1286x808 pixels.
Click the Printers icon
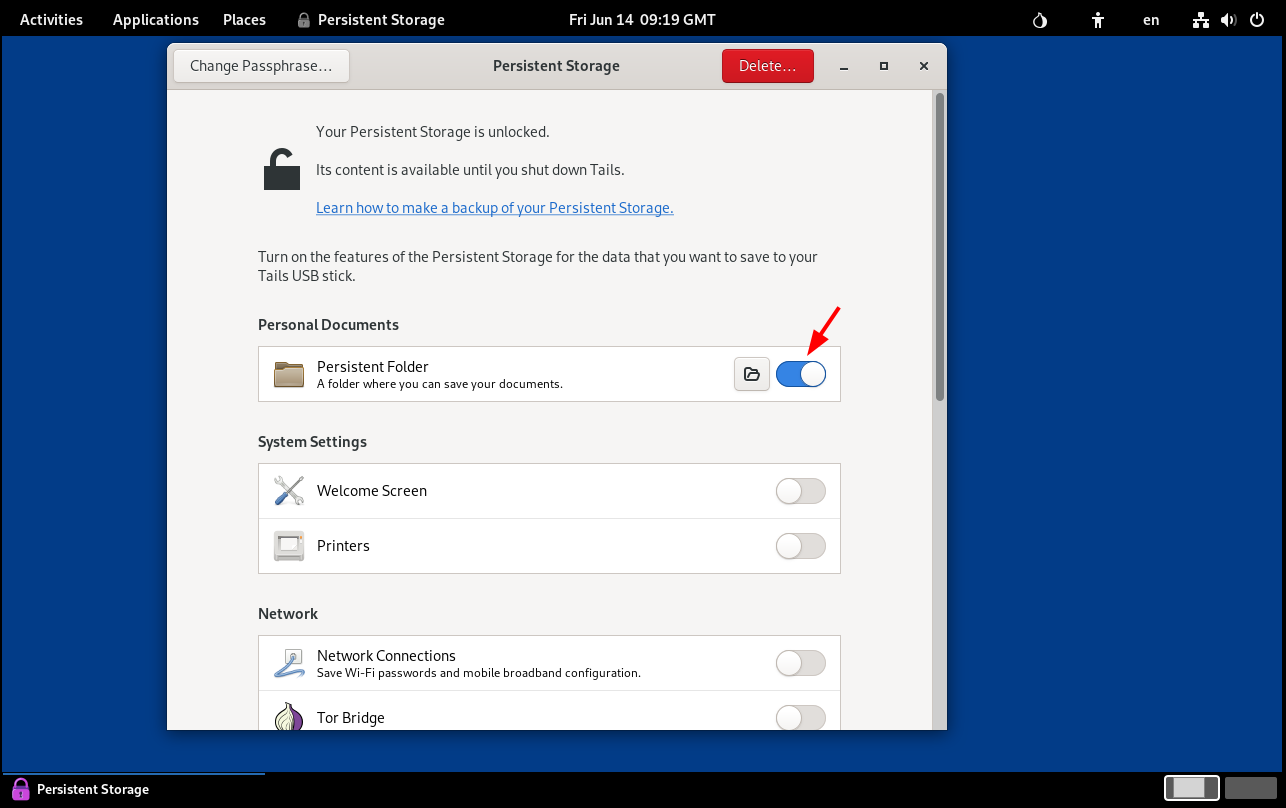[x=289, y=546]
